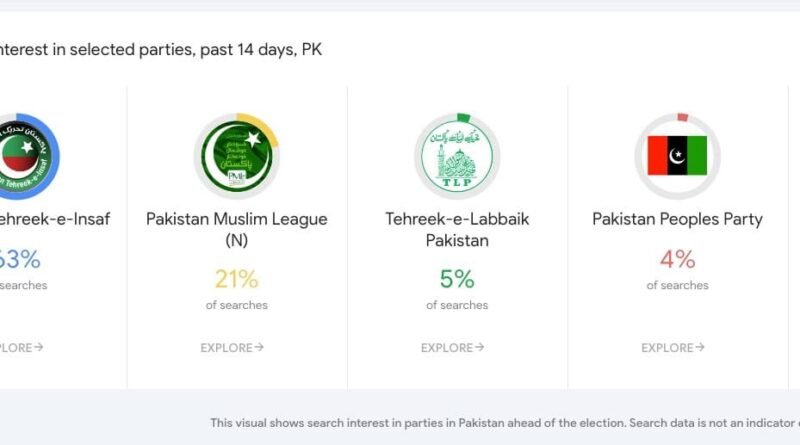Viewport: 800px width, 445px height.
Task: Click the Pakistan Peoples Party flag logo
Action: point(677,156)
